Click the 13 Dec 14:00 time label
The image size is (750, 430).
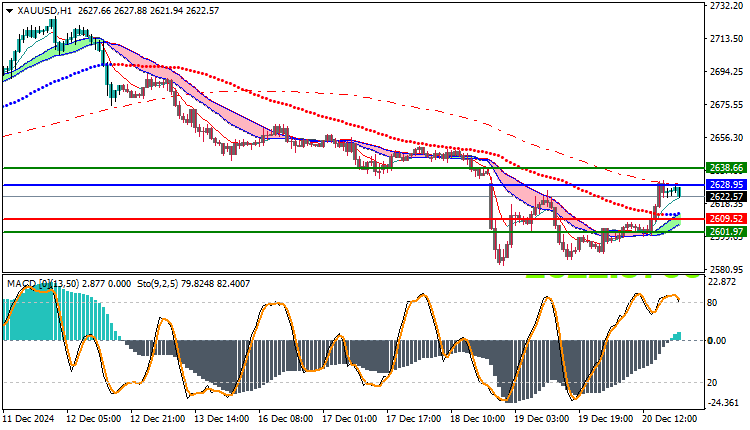tap(221, 419)
